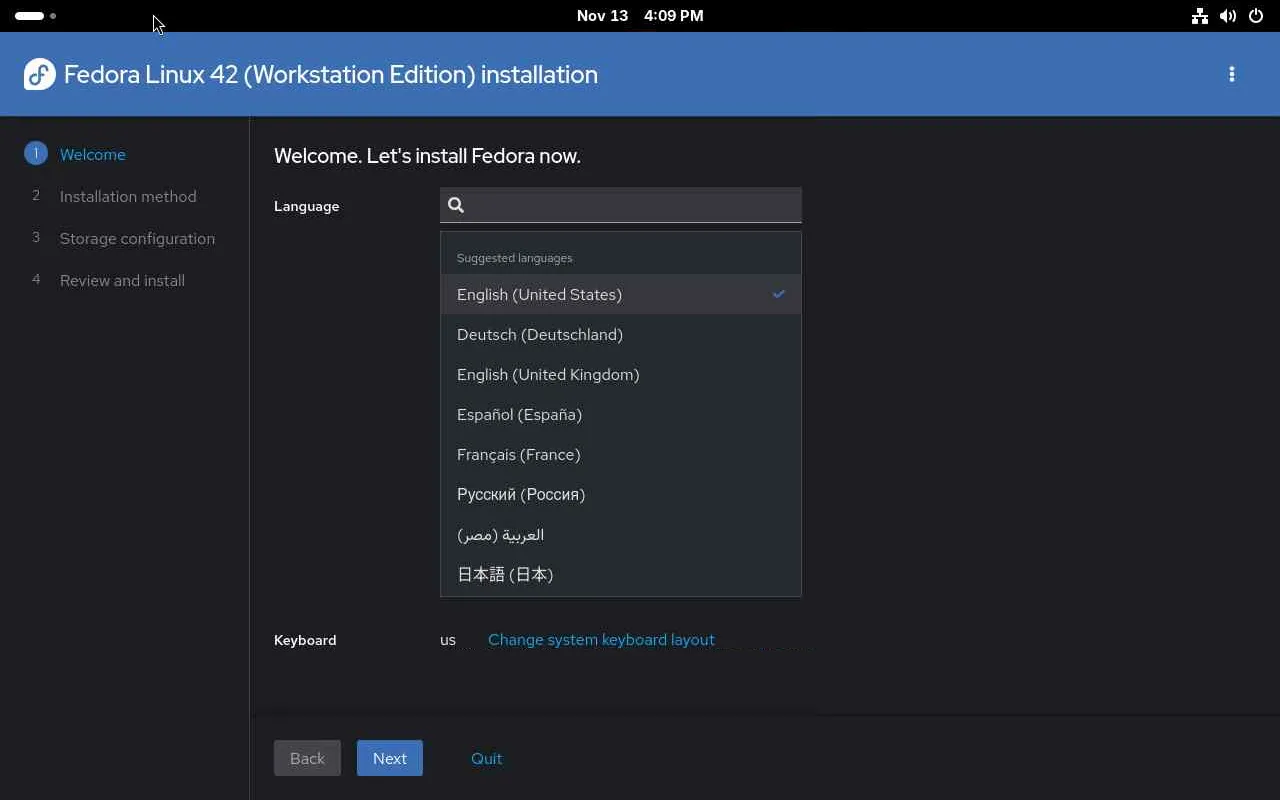Select English (United States) language

coord(621,294)
